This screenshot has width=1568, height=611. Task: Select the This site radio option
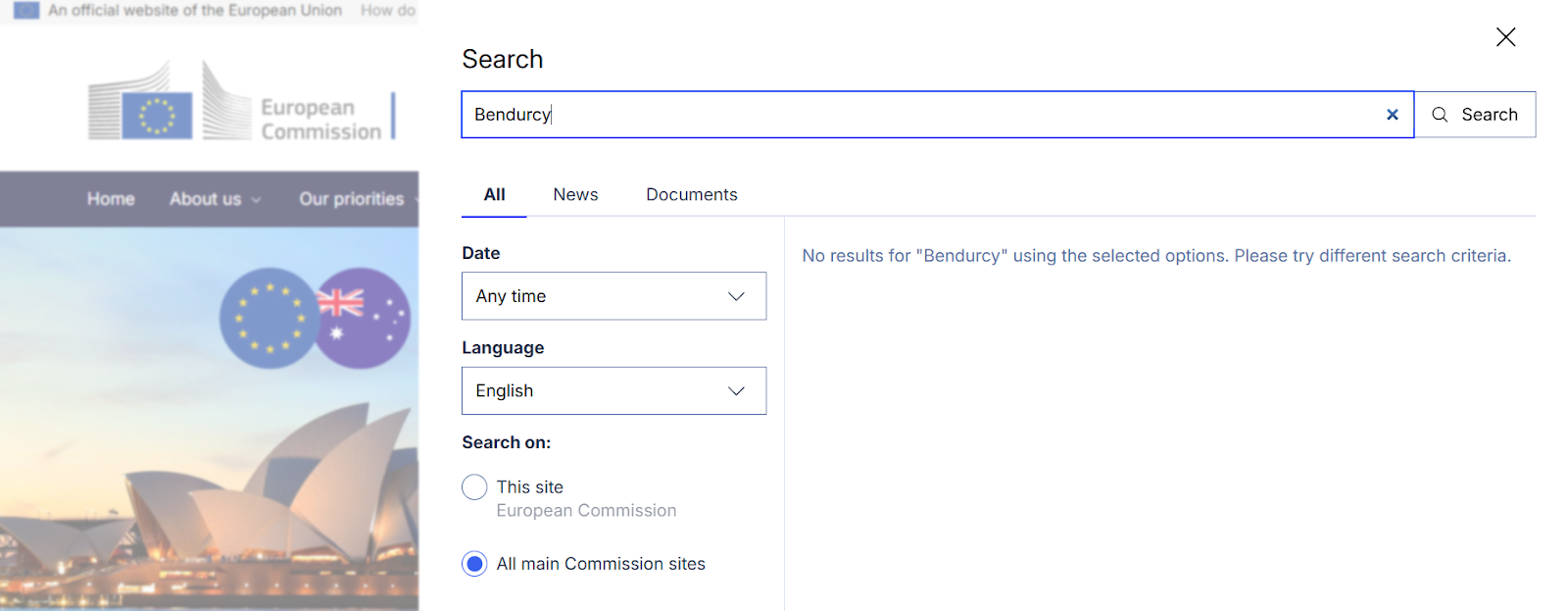[474, 487]
